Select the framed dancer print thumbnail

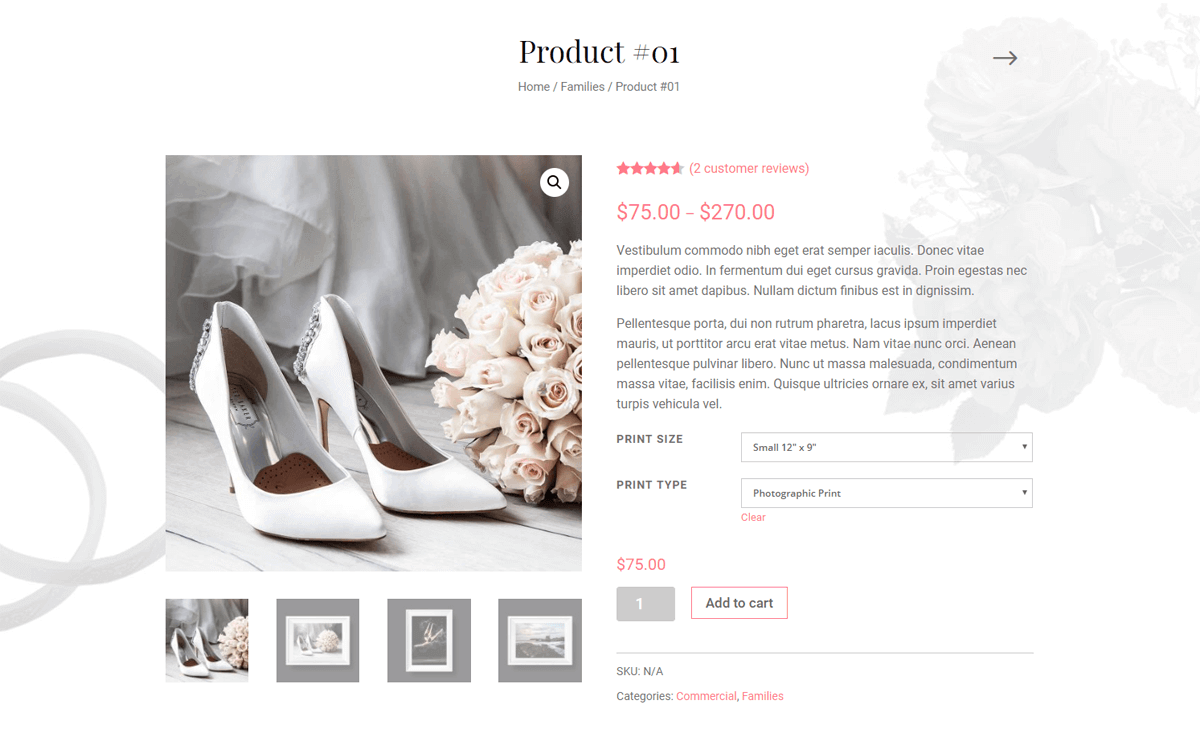429,640
